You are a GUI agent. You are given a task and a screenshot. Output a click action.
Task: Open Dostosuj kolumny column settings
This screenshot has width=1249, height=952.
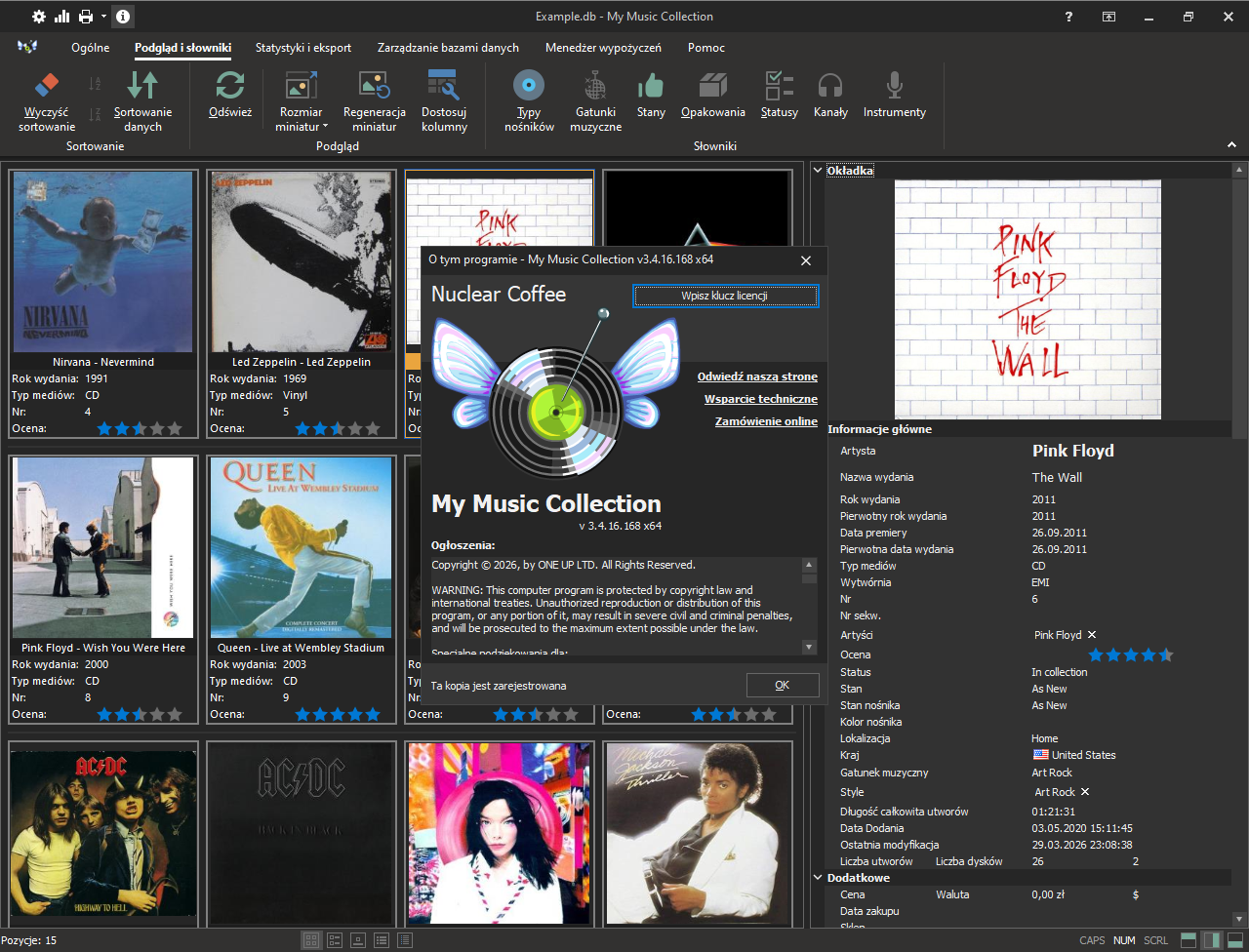pos(444,101)
